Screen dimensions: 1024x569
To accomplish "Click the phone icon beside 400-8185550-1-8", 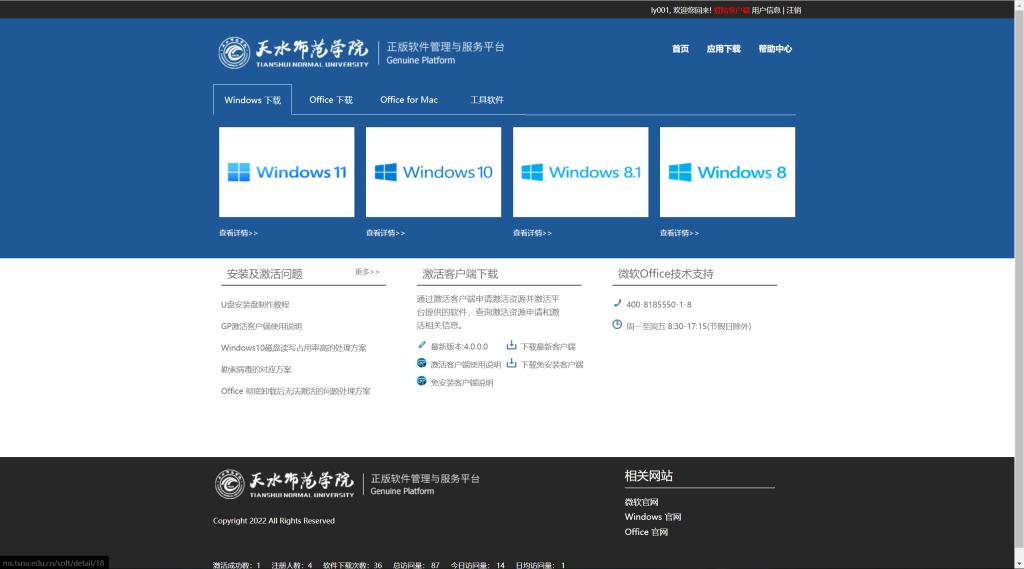I will point(617,303).
